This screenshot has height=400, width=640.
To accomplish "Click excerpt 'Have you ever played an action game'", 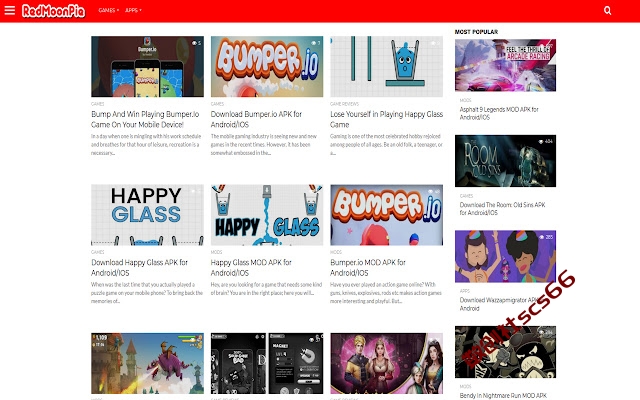I will pos(386,293).
